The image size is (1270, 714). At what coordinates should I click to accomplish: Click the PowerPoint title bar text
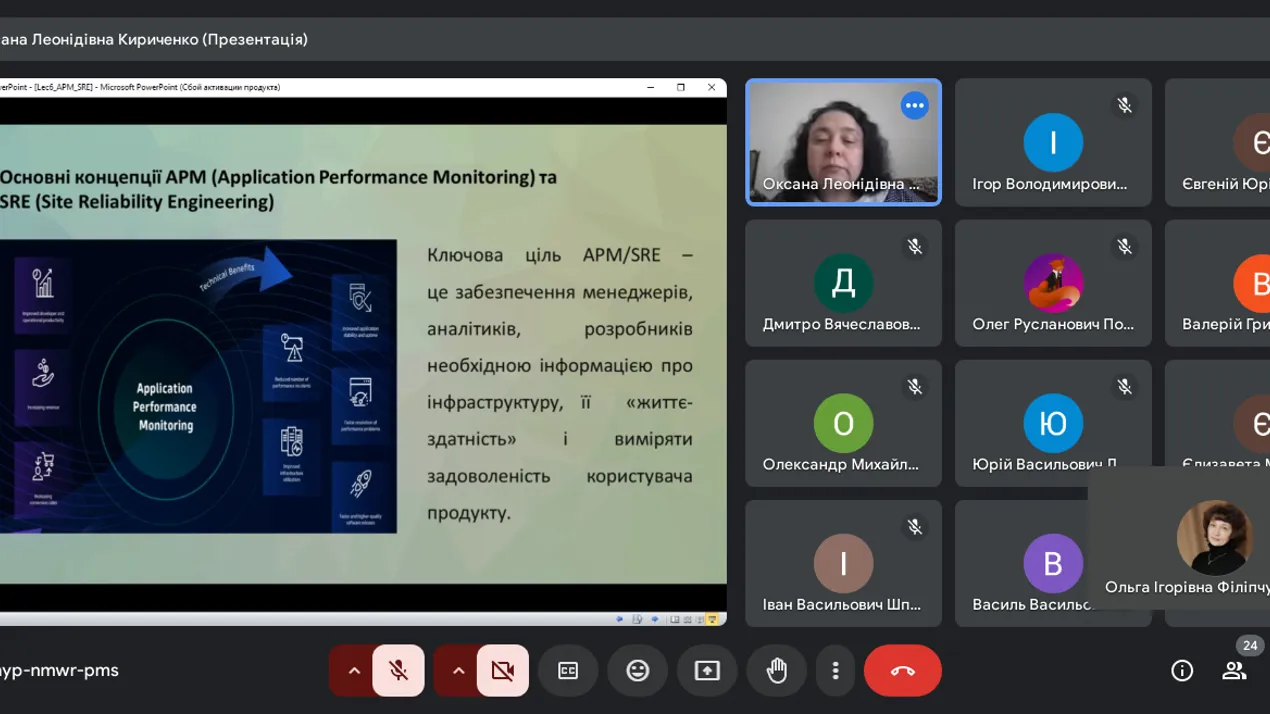140,87
